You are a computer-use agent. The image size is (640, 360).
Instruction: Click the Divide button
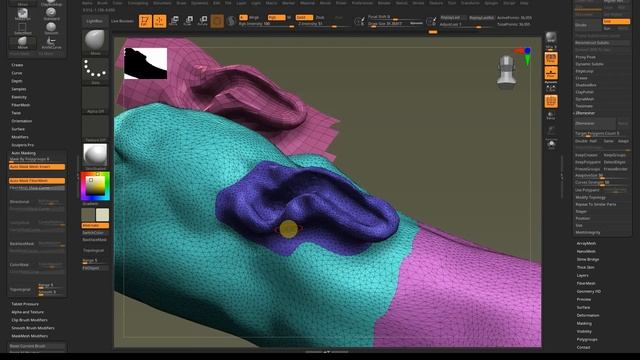tap(588, 25)
